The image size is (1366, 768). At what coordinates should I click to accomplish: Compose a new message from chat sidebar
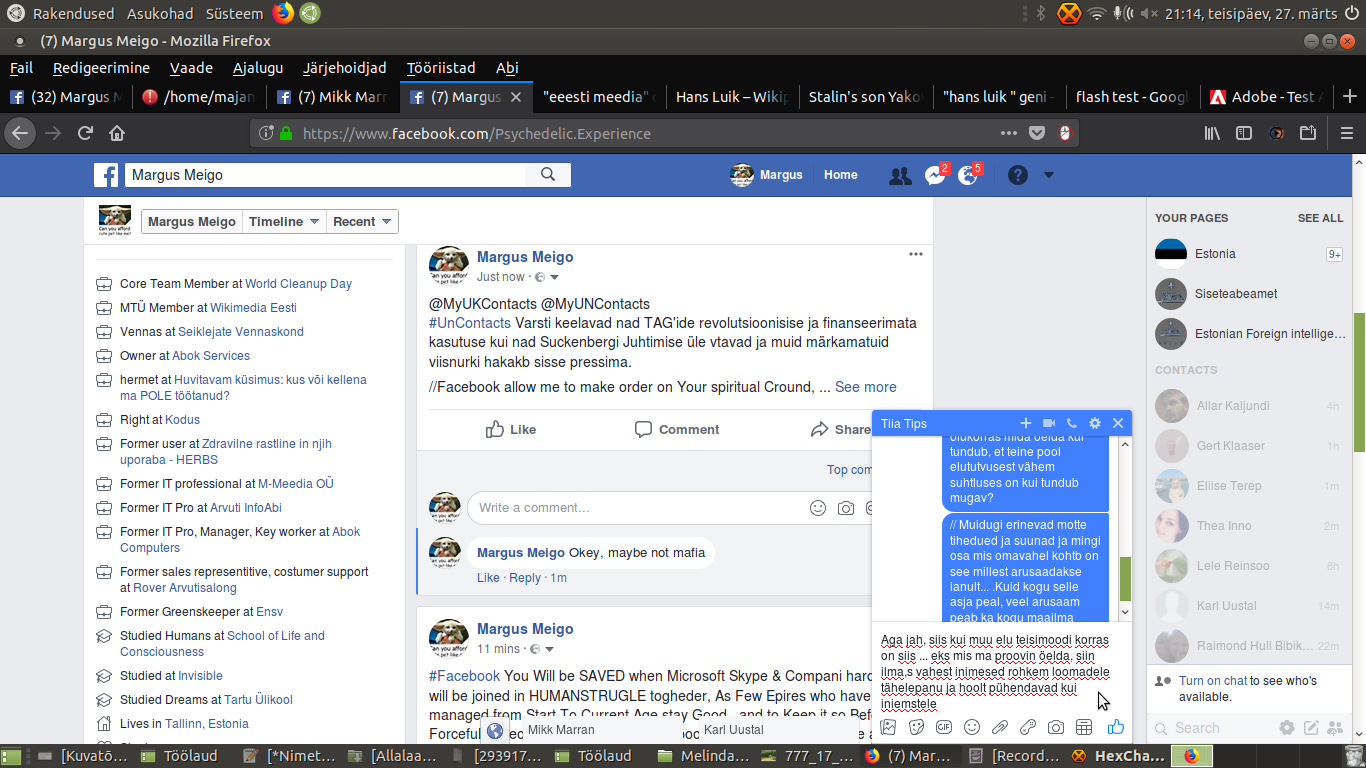tap(1311, 728)
